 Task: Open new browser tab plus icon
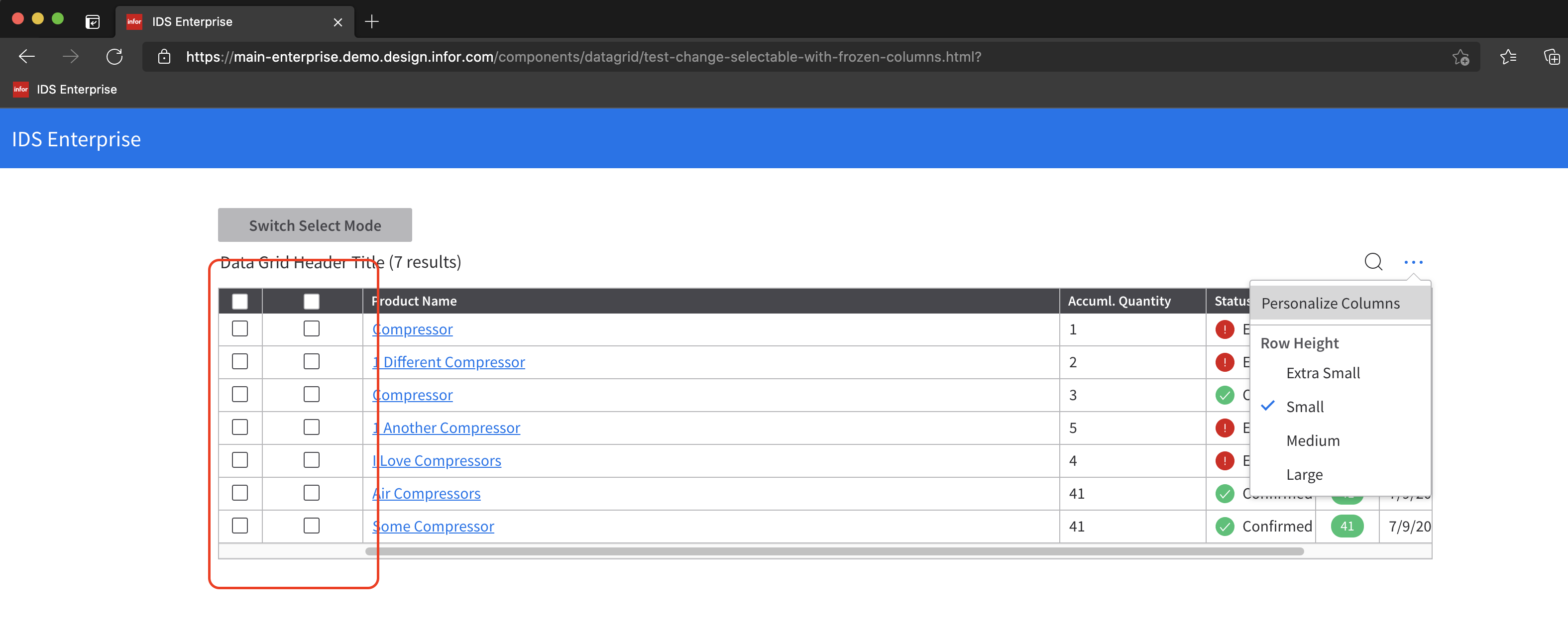(371, 22)
